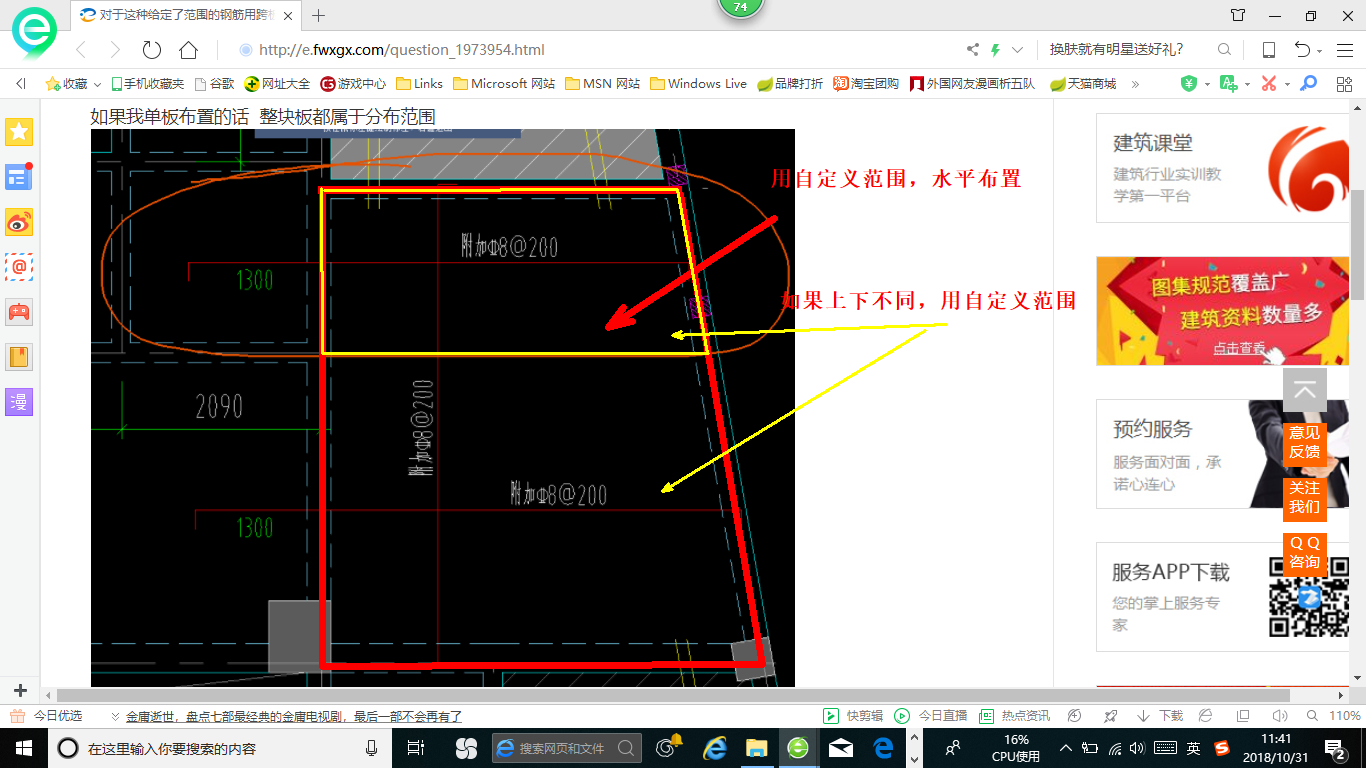Open the 天猫商城 bookmark

(1083, 84)
